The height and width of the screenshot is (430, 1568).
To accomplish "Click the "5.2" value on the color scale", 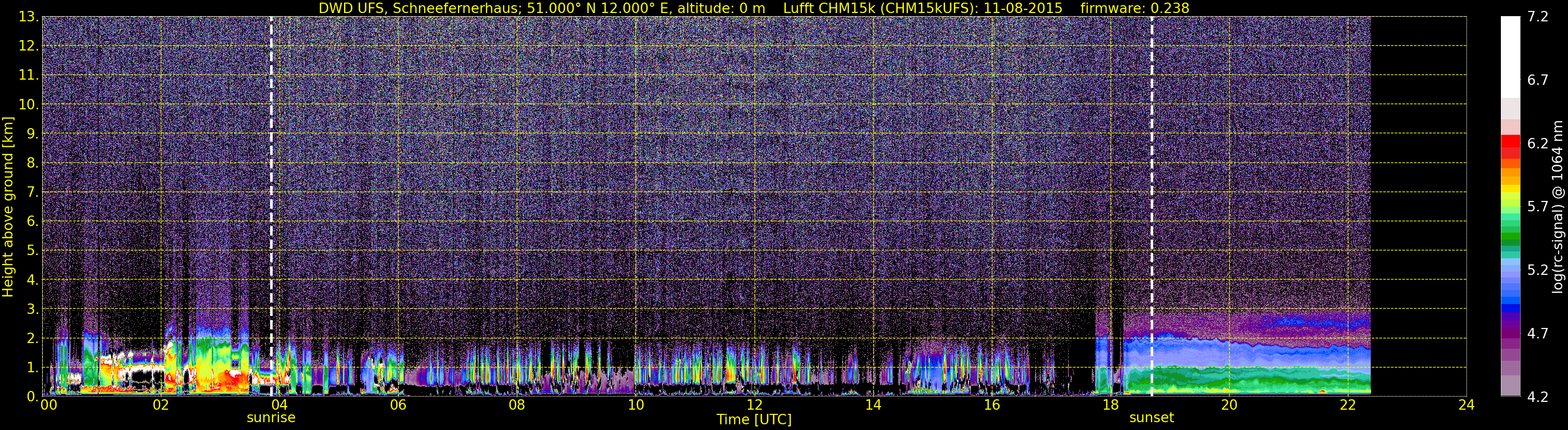I will click(x=1538, y=270).
